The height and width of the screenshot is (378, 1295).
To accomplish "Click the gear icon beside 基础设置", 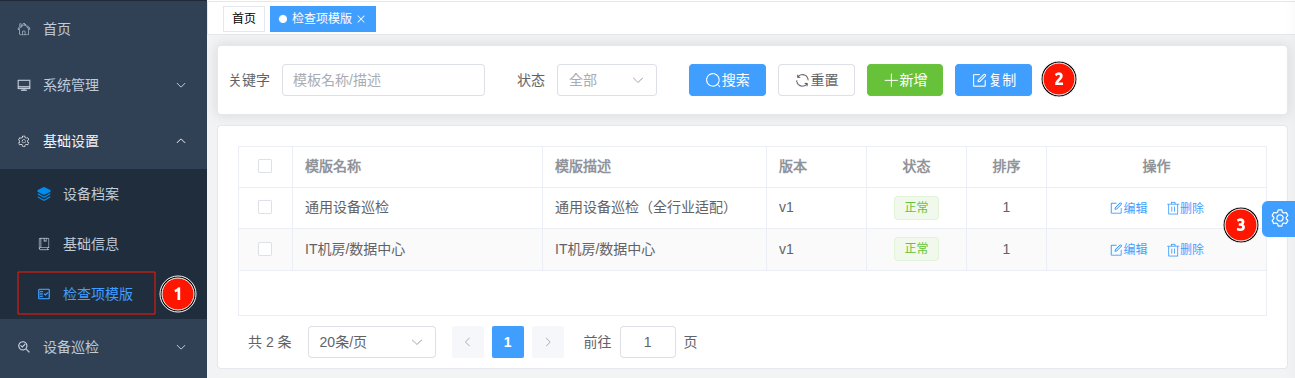I will tap(24, 142).
